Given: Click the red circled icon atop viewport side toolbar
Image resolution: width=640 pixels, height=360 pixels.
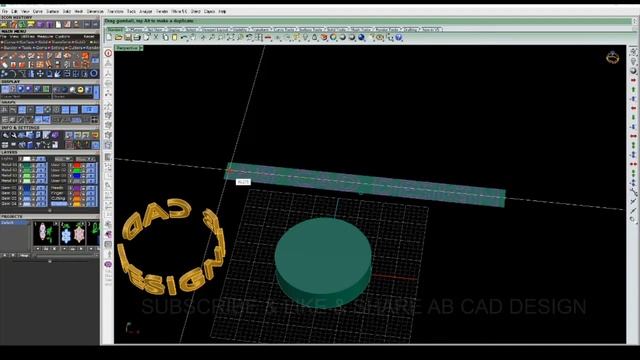Looking at the screenshot, I should point(108,53).
